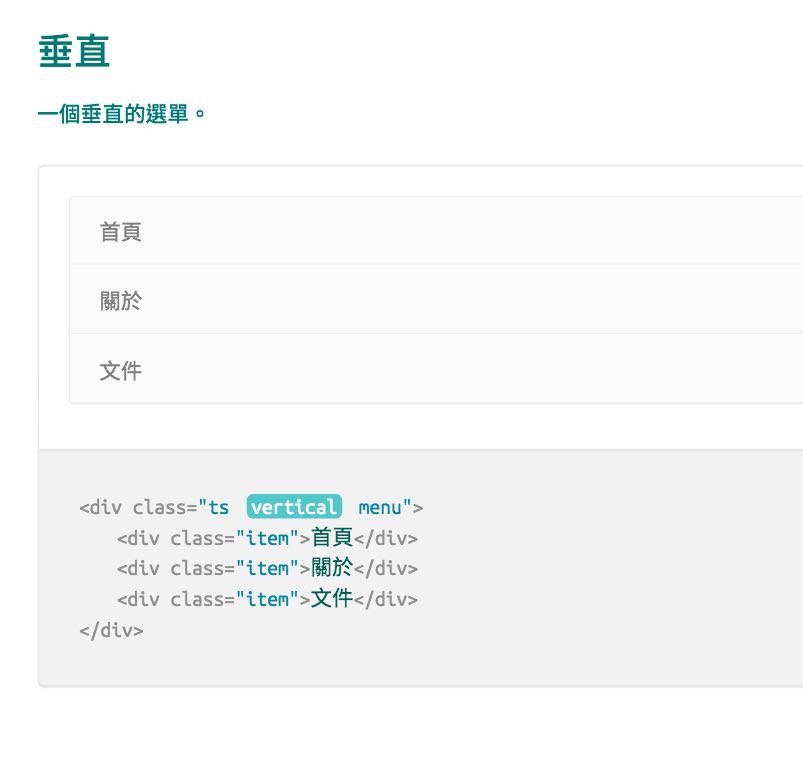803x776 pixels.
Task: Click "item" string on the 文件 code line
Action: [x=267, y=599]
